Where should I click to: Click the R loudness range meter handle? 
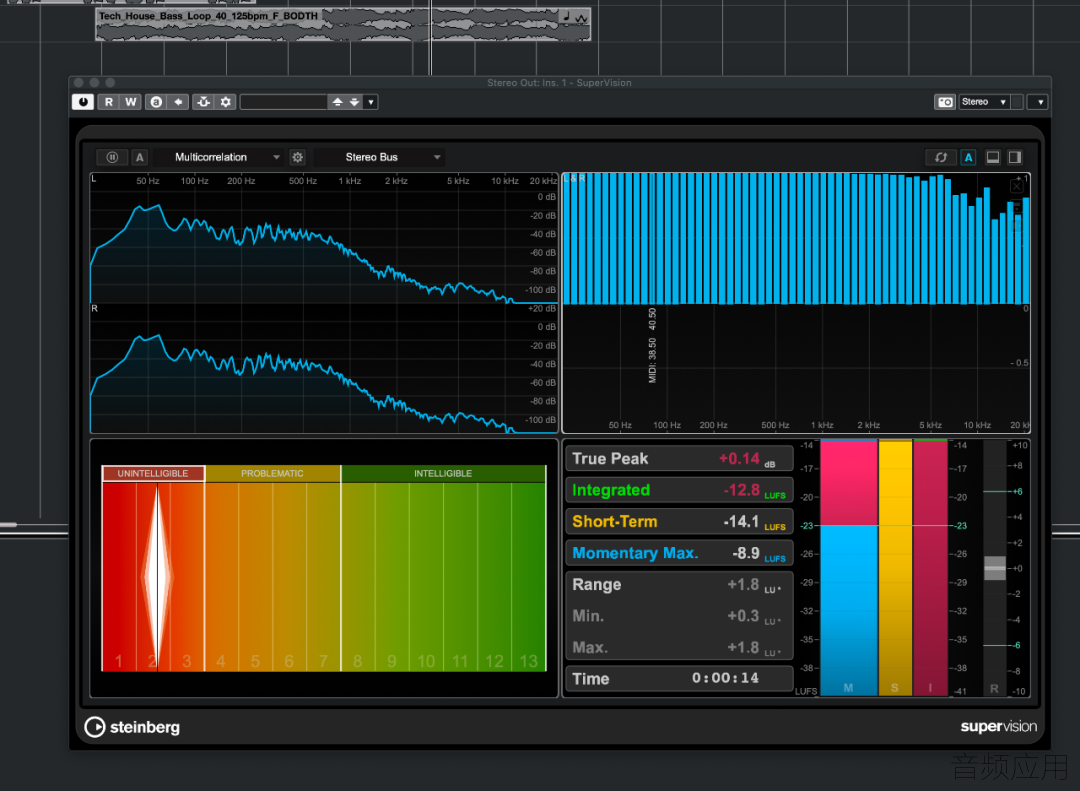click(995, 568)
